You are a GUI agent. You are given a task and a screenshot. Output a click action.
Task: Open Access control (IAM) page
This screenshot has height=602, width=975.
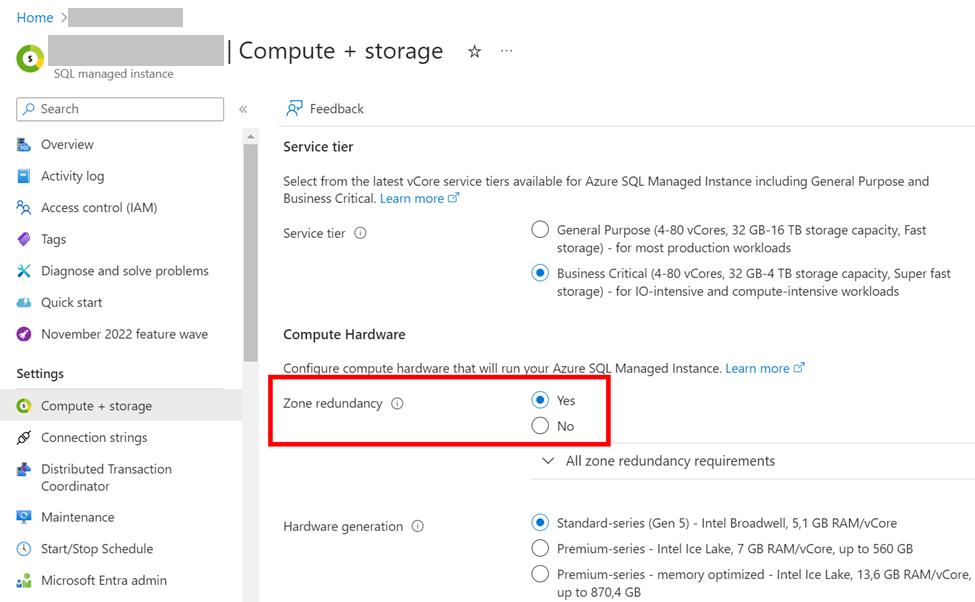[x=98, y=208]
